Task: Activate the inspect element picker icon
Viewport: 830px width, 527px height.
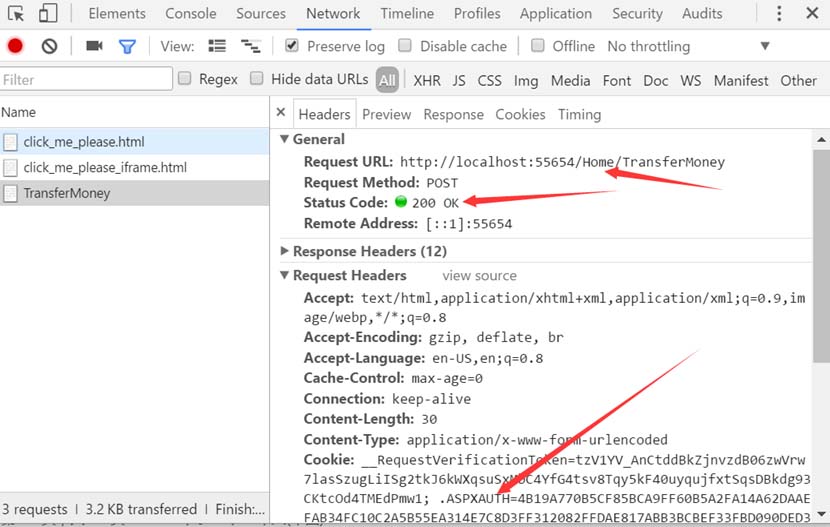Action: (16, 13)
